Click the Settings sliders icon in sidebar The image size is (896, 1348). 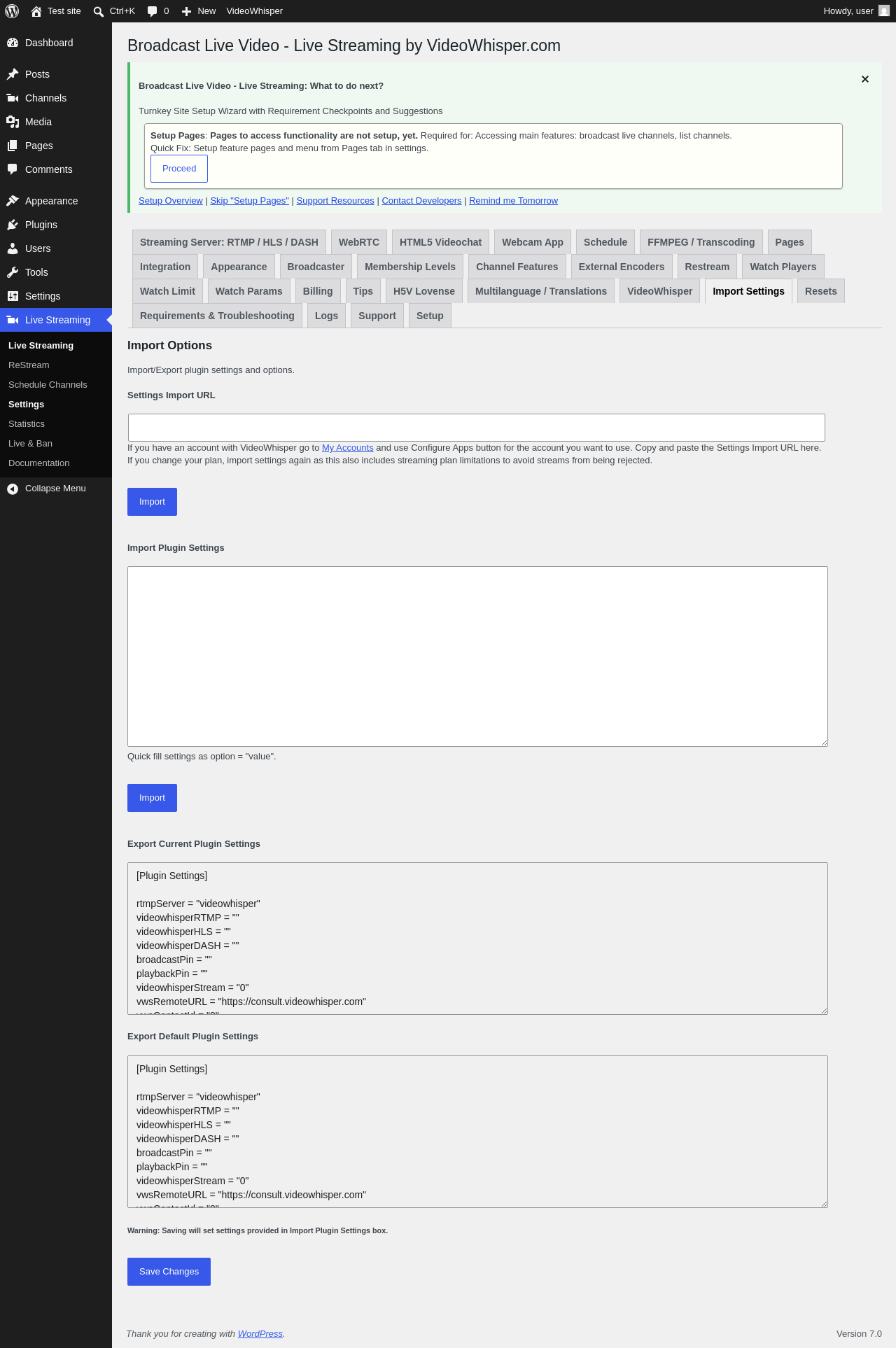tap(13, 296)
